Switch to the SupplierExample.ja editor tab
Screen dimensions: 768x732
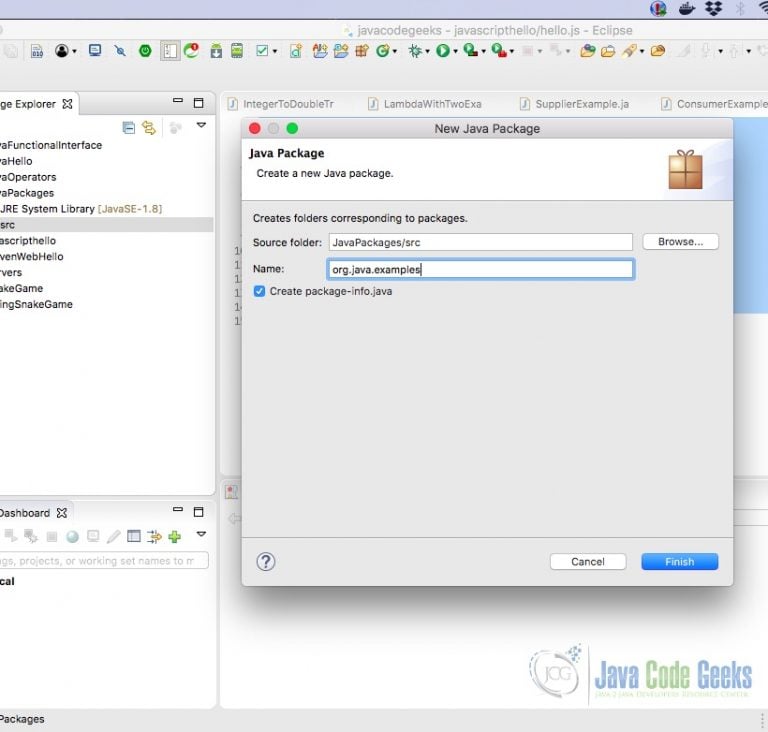click(574, 104)
